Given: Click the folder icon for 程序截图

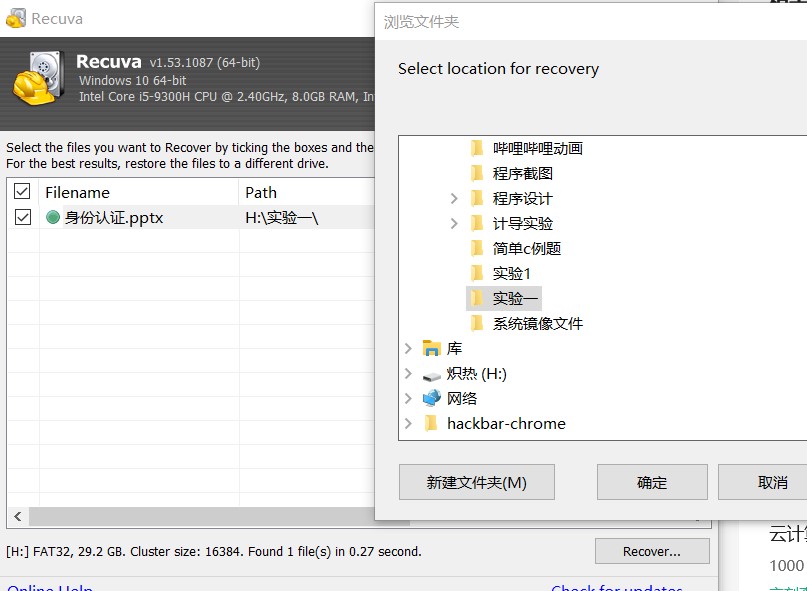Looking at the screenshot, I should (x=477, y=173).
